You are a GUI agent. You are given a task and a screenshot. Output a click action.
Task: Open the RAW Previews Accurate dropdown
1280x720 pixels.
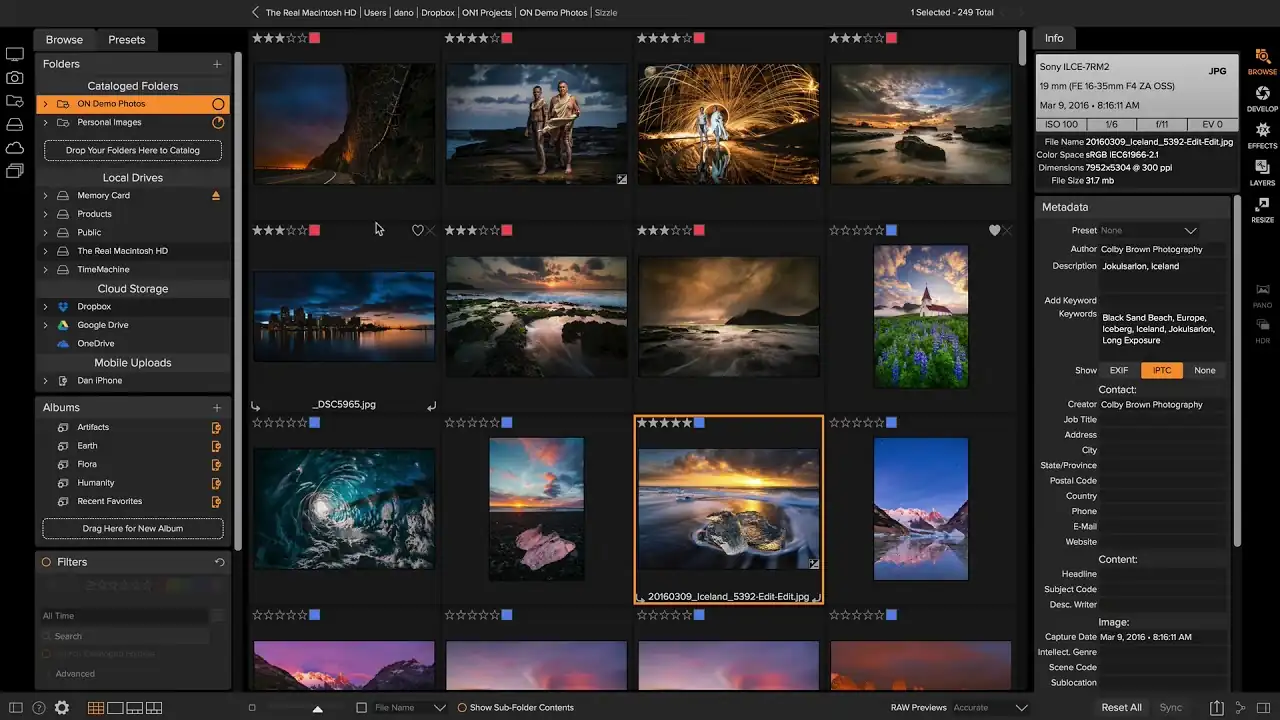click(x=1021, y=708)
